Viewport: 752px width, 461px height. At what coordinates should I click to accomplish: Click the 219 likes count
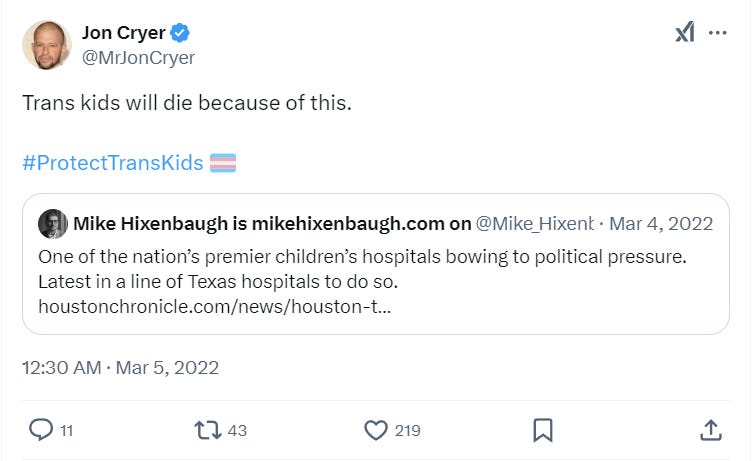coord(407,431)
